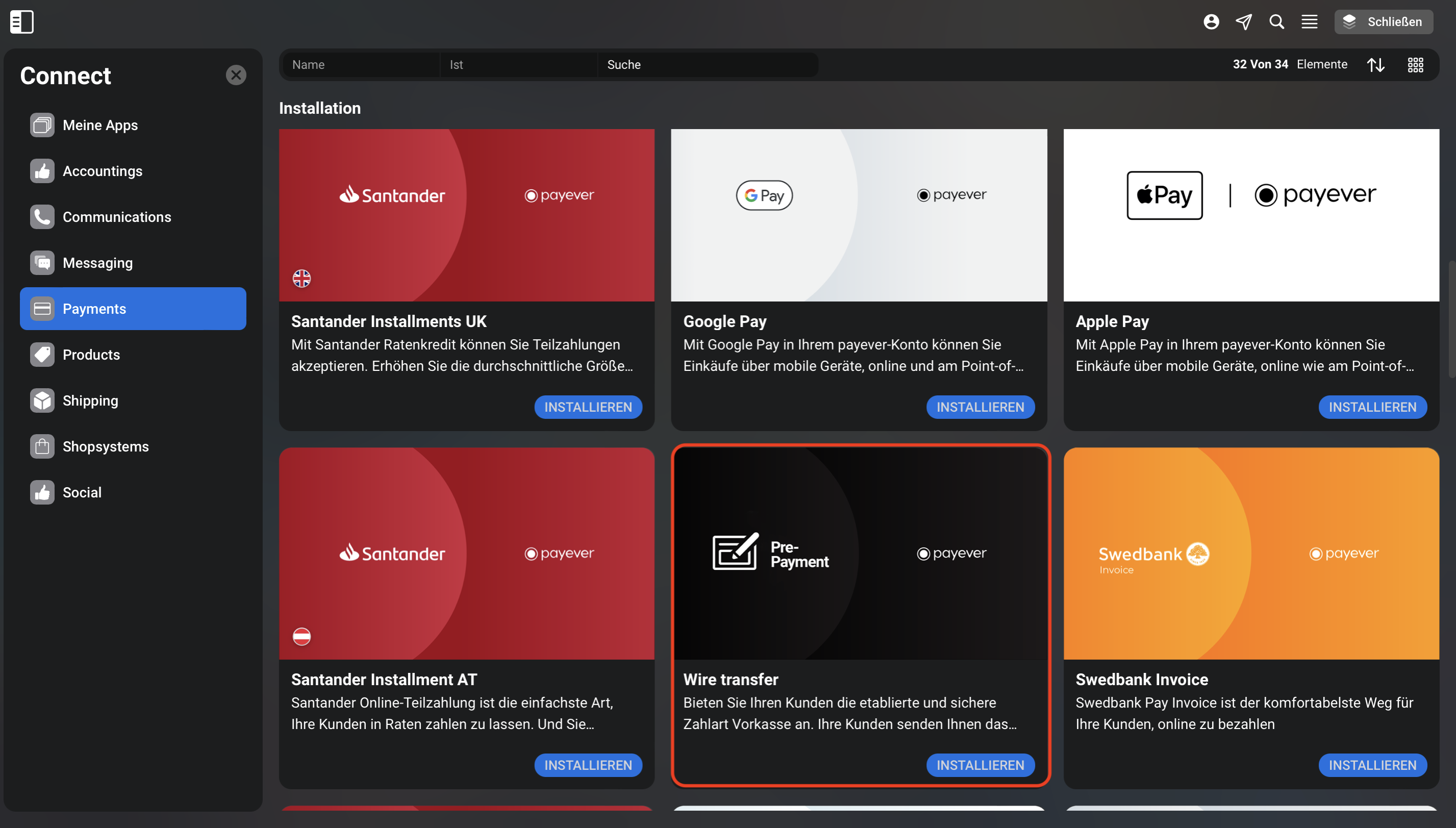Screen dimensions: 1456x828
Task: Open the user account icon
Action: pos(1211,21)
